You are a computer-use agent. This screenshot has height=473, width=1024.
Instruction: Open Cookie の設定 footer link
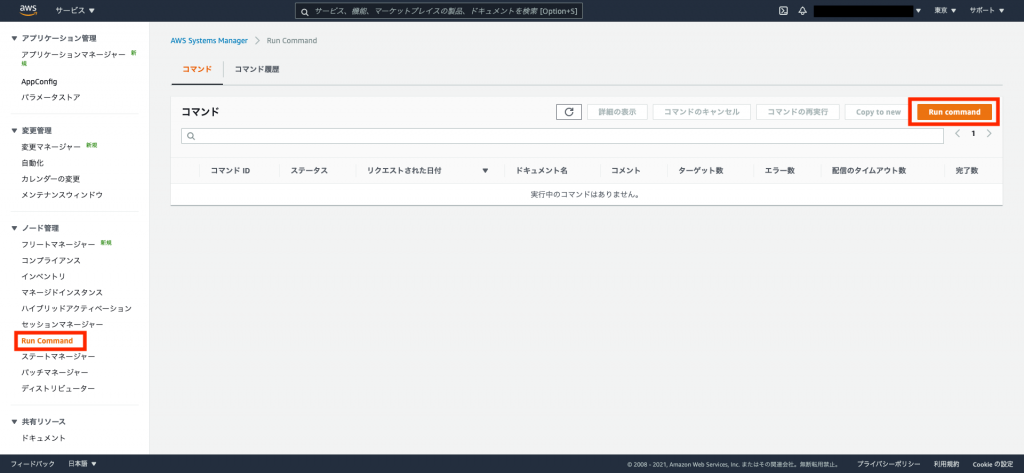[993, 464]
